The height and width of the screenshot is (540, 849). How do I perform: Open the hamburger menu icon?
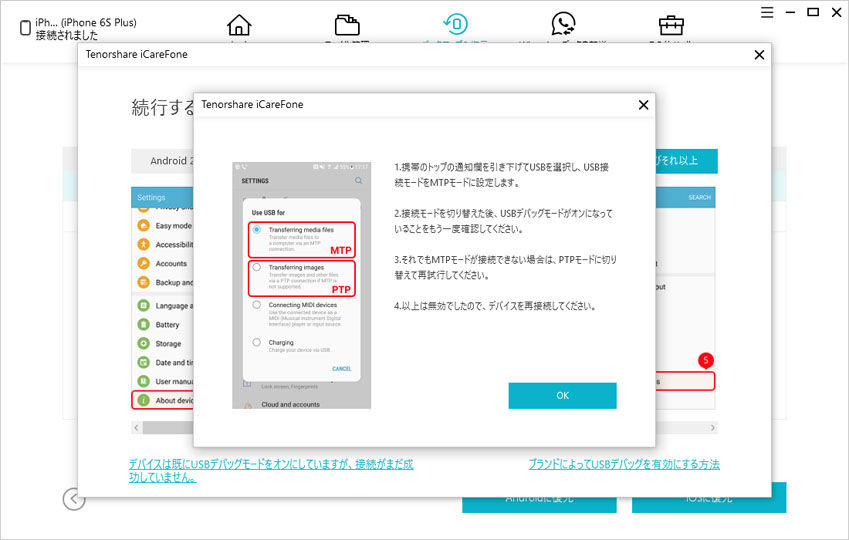click(x=767, y=12)
